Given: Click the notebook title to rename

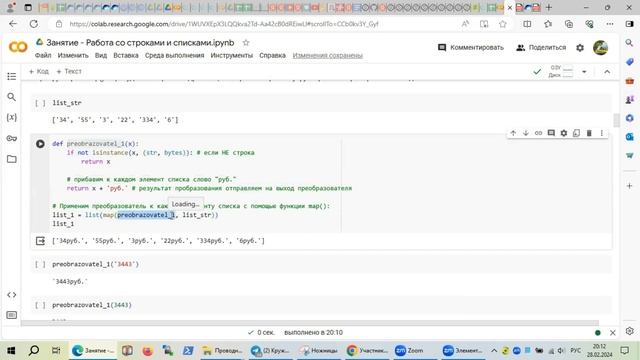Looking at the screenshot, I should coord(140,42).
